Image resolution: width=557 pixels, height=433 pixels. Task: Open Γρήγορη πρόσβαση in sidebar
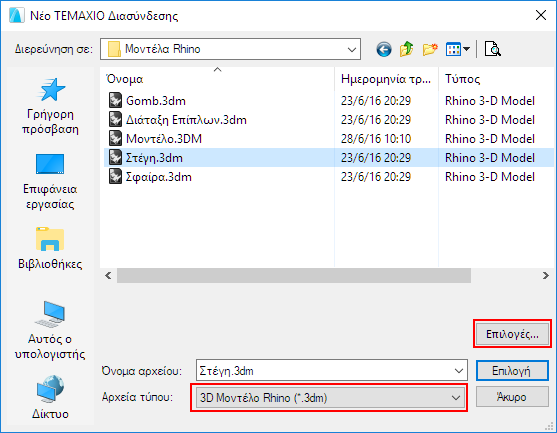[50, 106]
